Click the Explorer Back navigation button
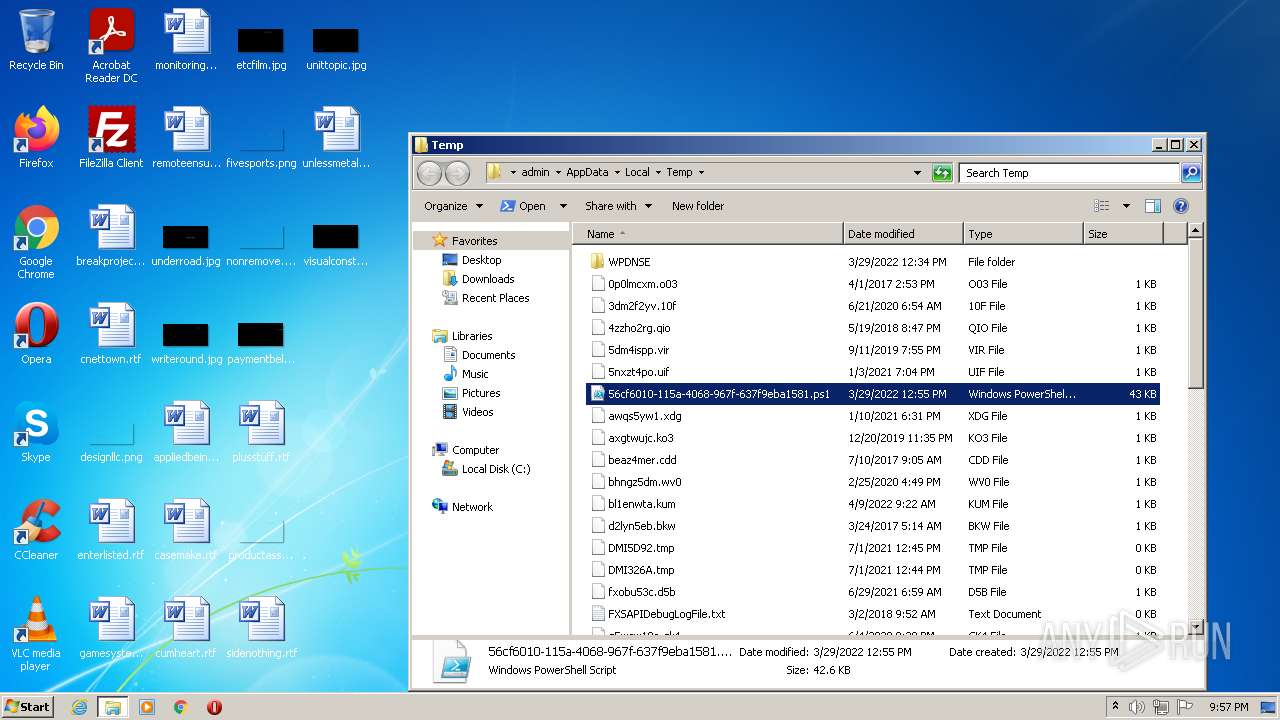The image size is (1280, 720). click(x=429, y=173)
